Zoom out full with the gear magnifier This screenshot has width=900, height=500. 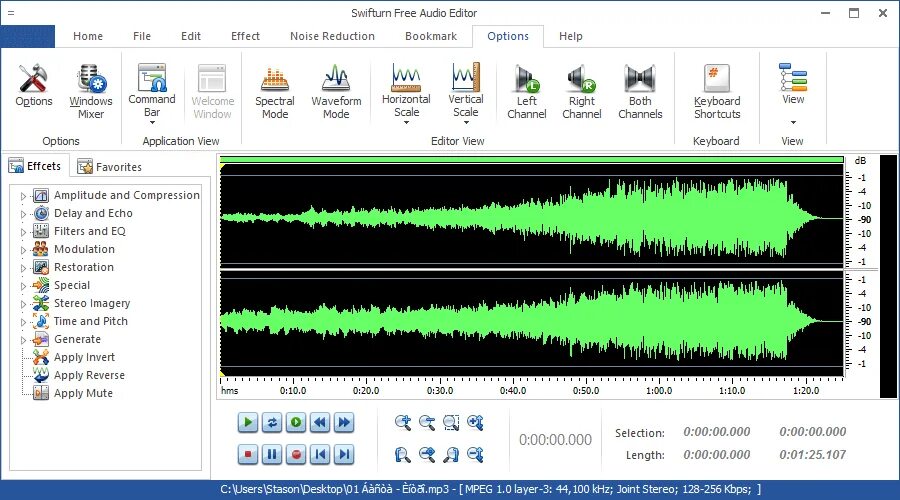(x=427, y=455)
